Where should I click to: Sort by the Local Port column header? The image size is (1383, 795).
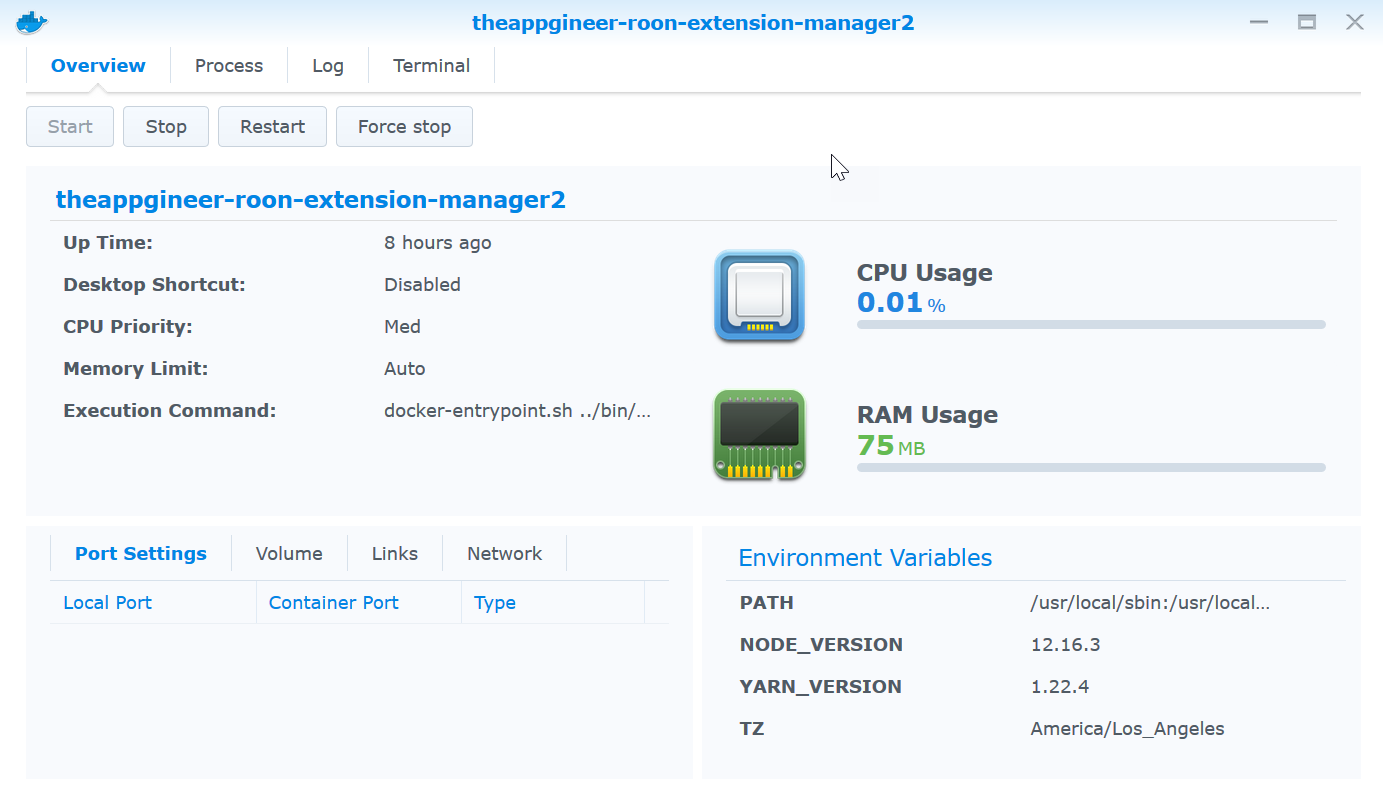(x=108, y=603)
